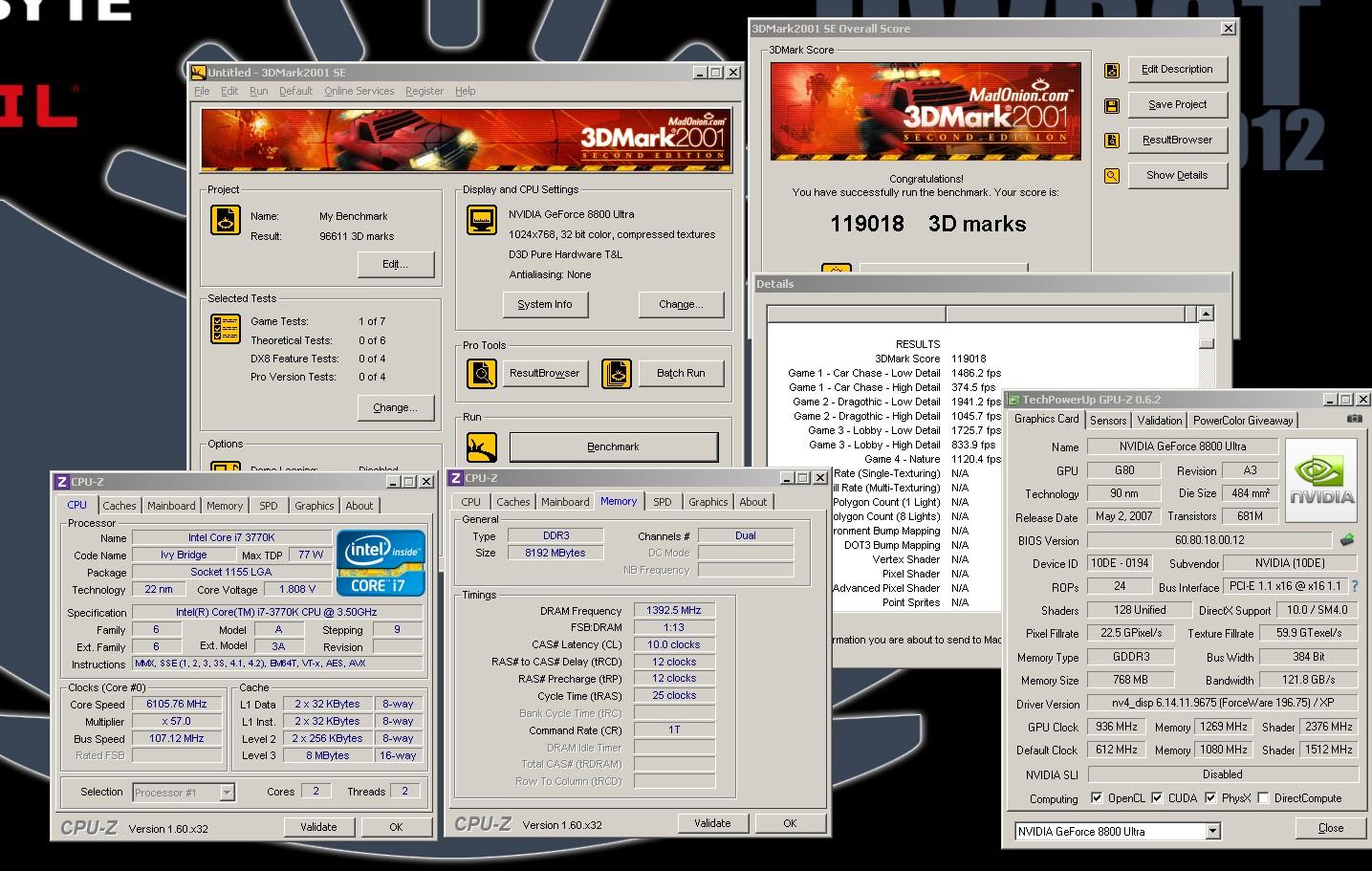
Task: Switch to the Validation tab in GPU-Z
Action: click(1160, 420)
